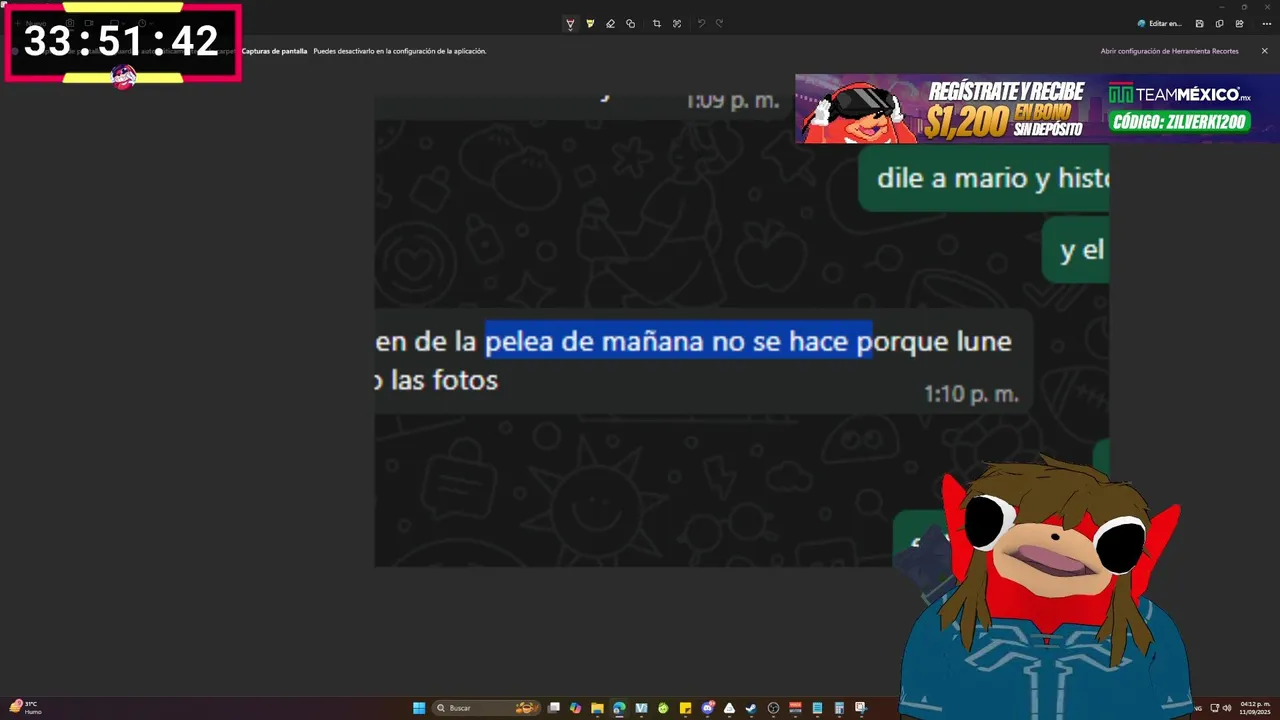
Task: Copy the snip to clipboard
Action: [x=1219, y=24]
